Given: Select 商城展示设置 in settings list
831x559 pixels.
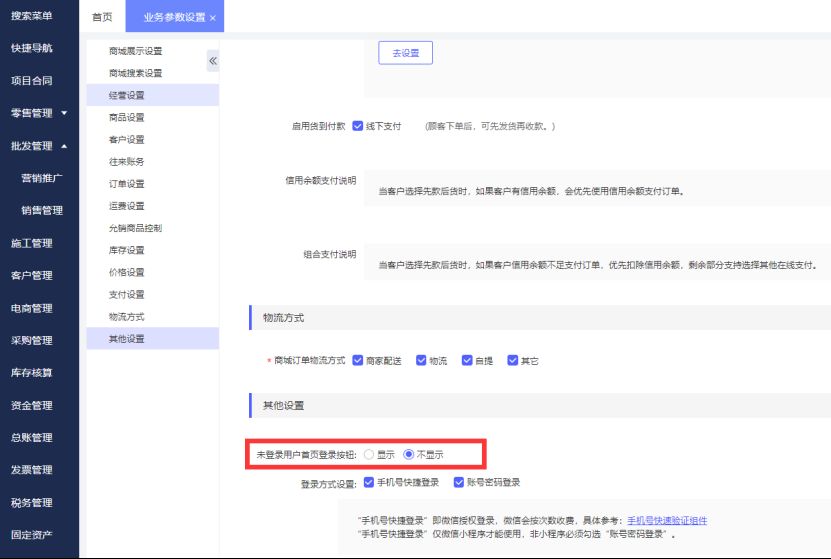Looking at the screenshot, I should 135,51.
